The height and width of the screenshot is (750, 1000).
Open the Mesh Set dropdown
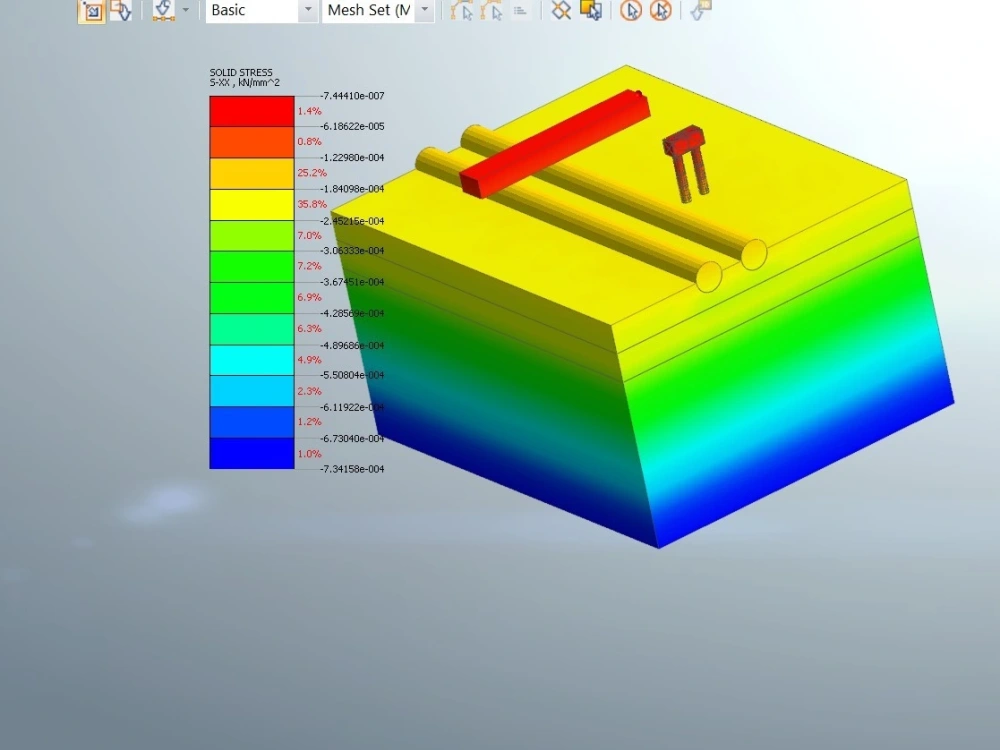click(x=424, y=10)
